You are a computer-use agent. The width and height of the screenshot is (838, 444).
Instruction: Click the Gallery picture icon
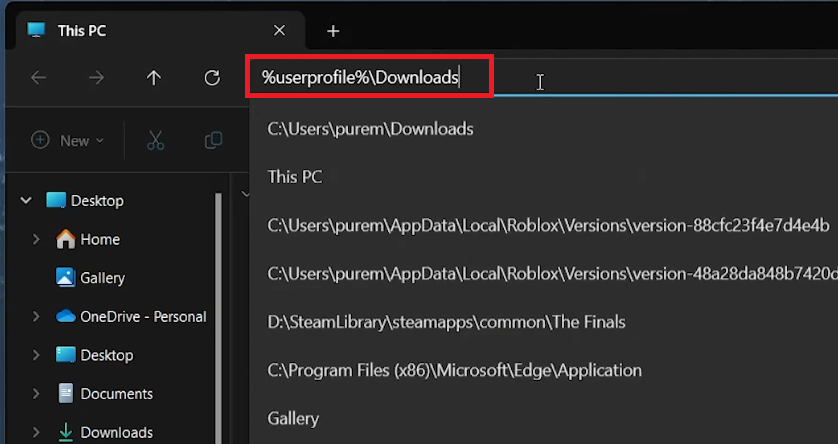pyautogui.click(x=66, y=278)
